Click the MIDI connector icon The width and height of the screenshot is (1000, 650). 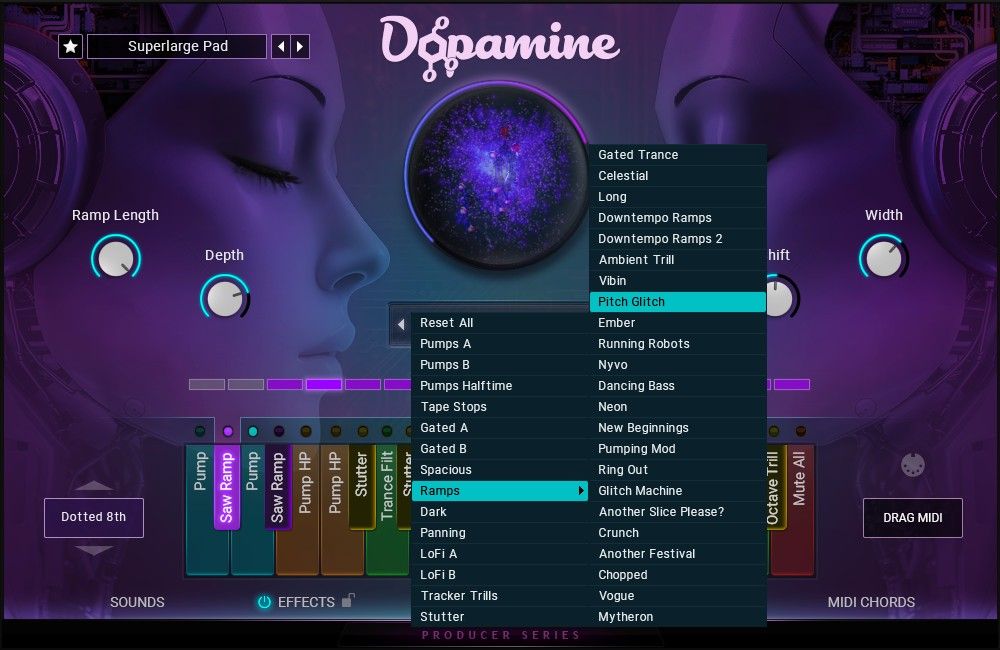[x=912, y=465]
